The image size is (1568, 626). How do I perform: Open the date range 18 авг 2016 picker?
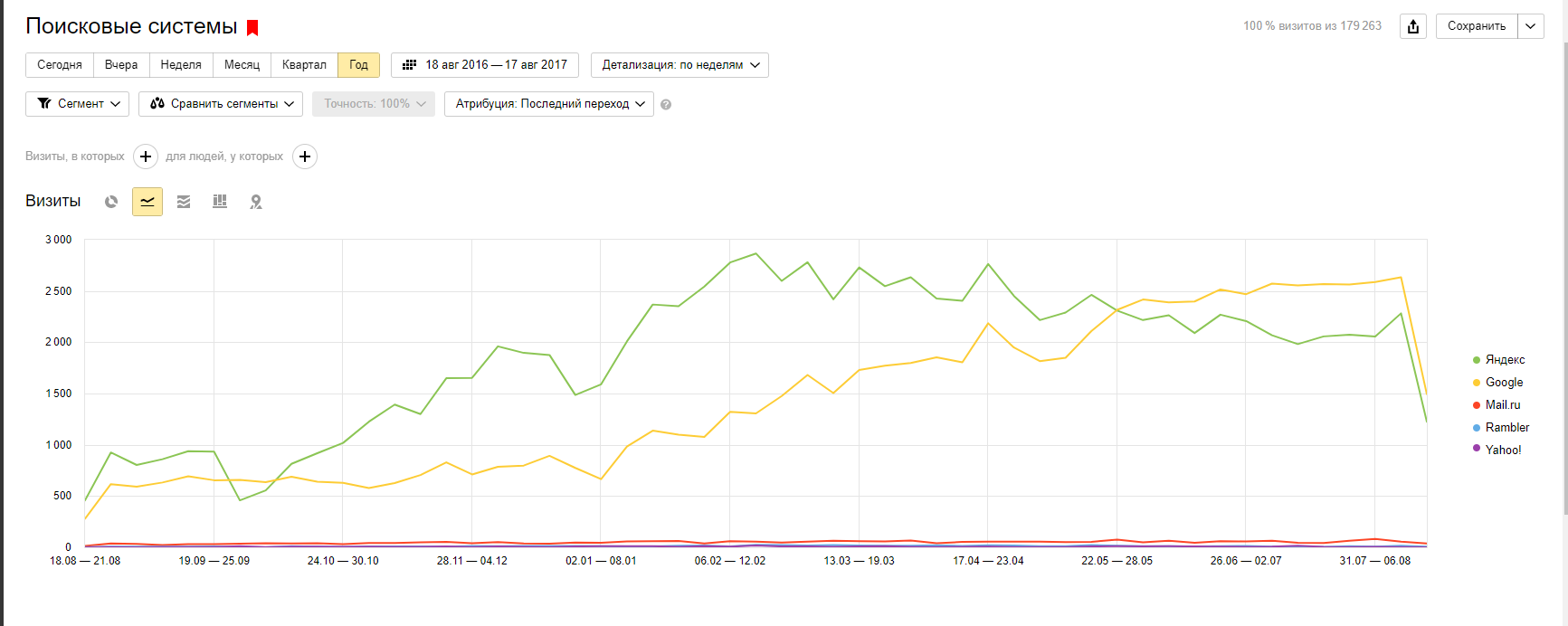(485, 65)
